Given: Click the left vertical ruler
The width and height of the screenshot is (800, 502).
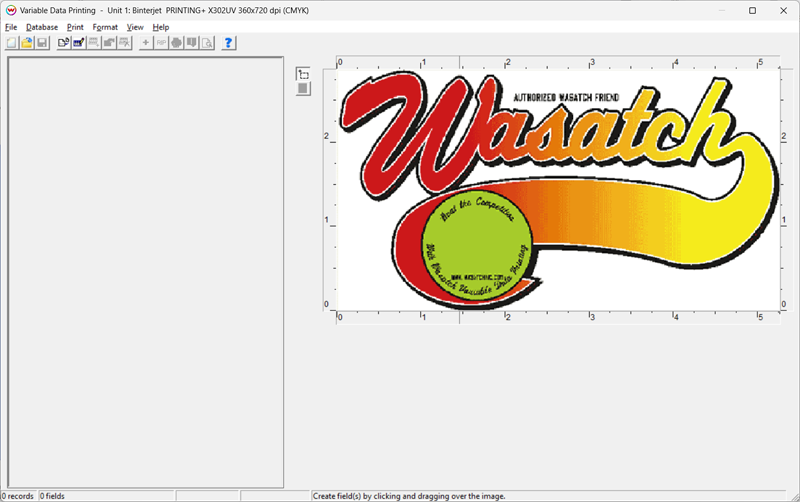Looking at the screenshot, I should click(330, 190).
